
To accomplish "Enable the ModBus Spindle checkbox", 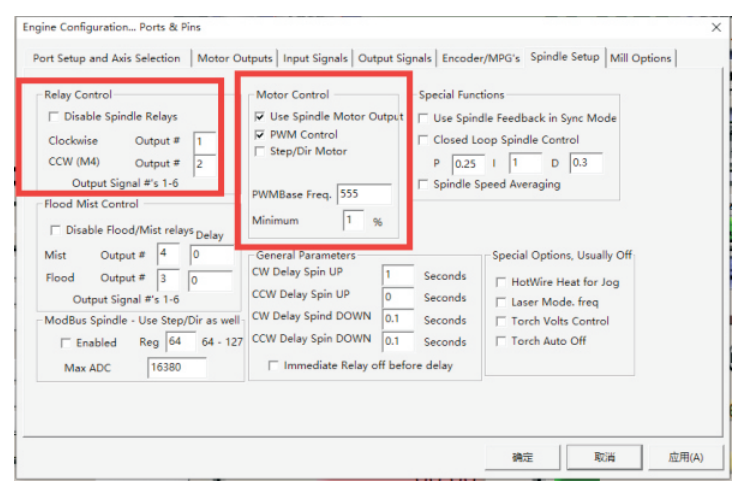I will coord(66,343).
